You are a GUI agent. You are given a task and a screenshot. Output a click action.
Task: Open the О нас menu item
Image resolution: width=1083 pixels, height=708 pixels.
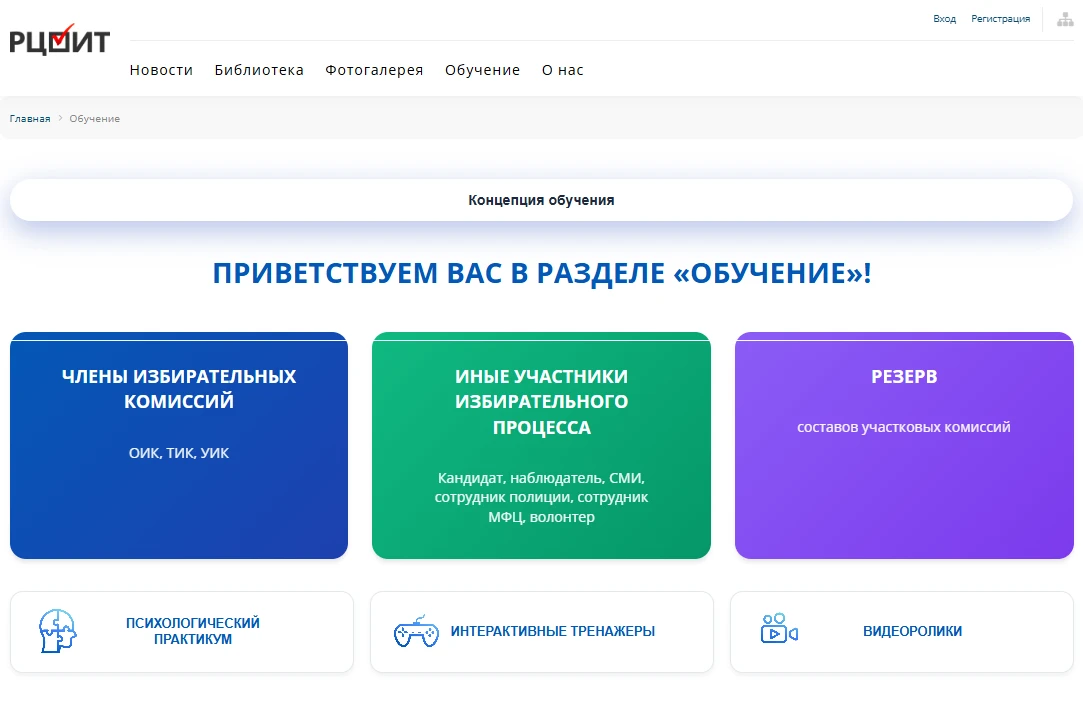[x=562, y=70]
